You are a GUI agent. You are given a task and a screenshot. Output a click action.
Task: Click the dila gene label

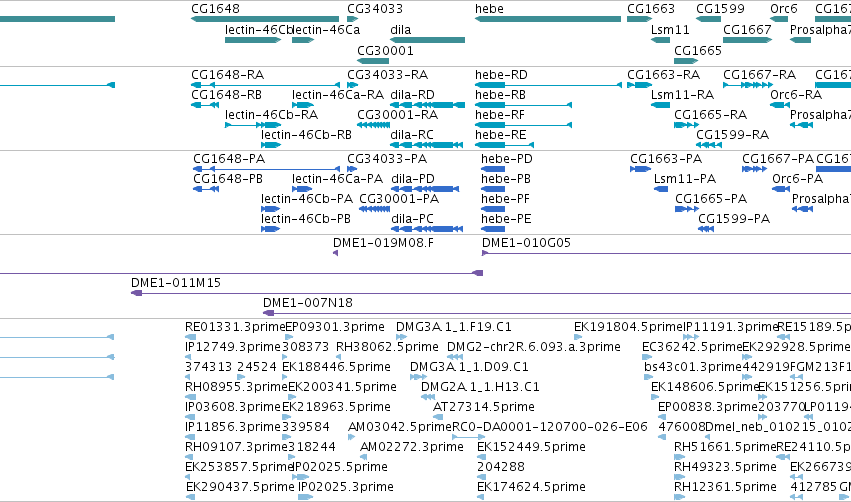(401, 30)
